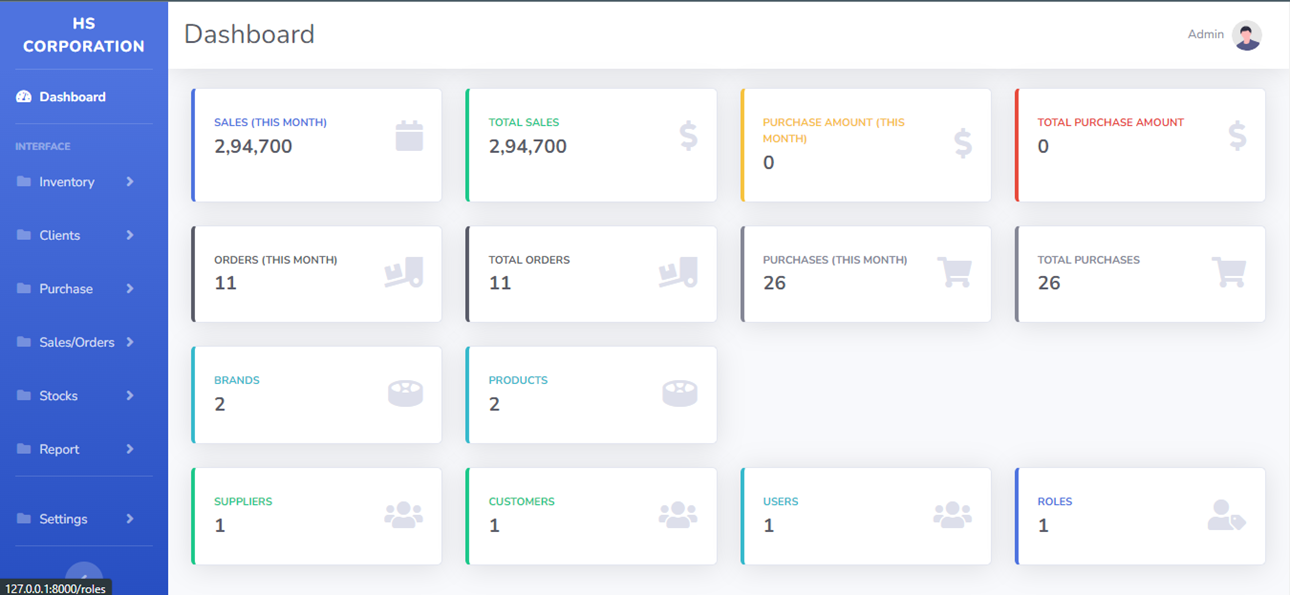
Task: Open the Sales/Orders menu item
Action: pyautogui.click(x=84, y=342)
